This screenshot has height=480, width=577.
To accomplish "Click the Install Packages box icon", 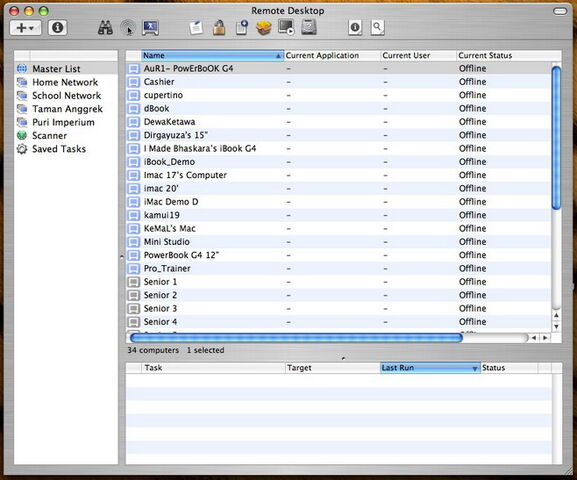I will [x=264, y=28].
